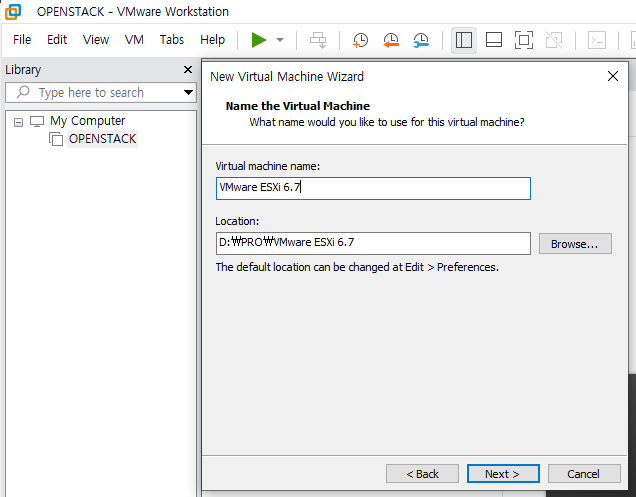The image size is (636, 497).
Task: Take a snapshot of this virtual machine
Action: pos(360,40)
